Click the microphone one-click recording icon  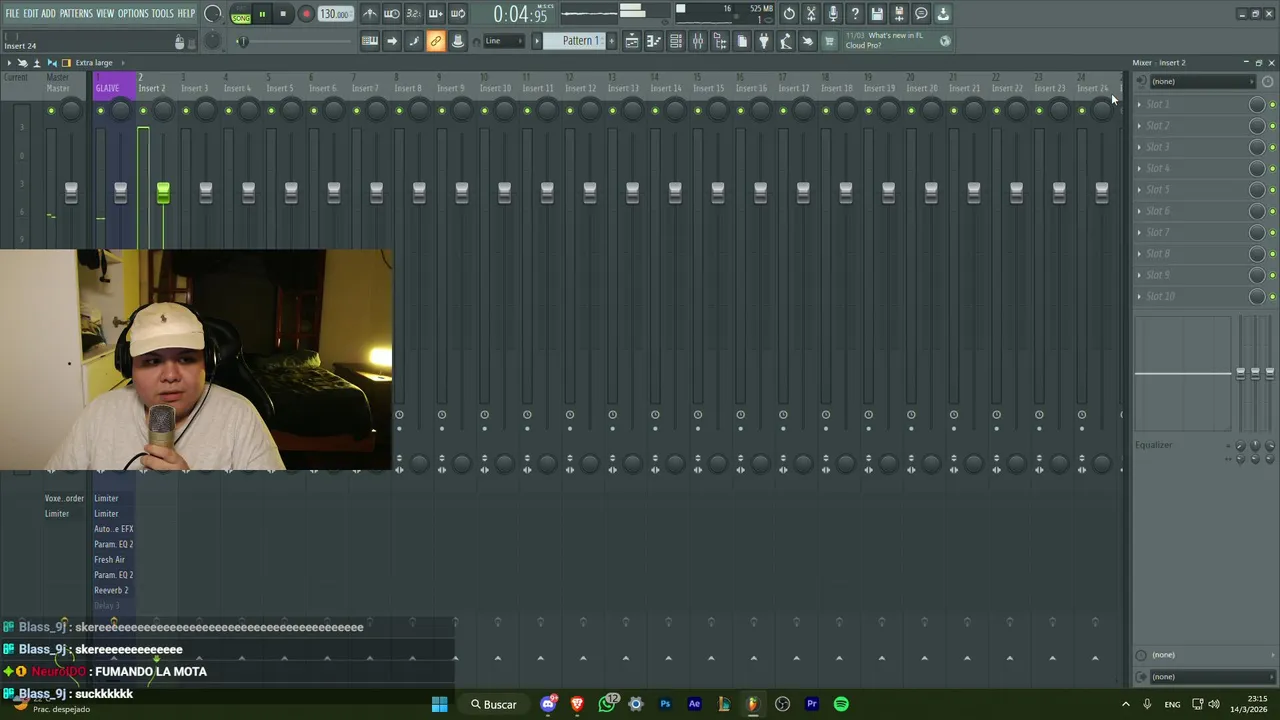[833, 14]
